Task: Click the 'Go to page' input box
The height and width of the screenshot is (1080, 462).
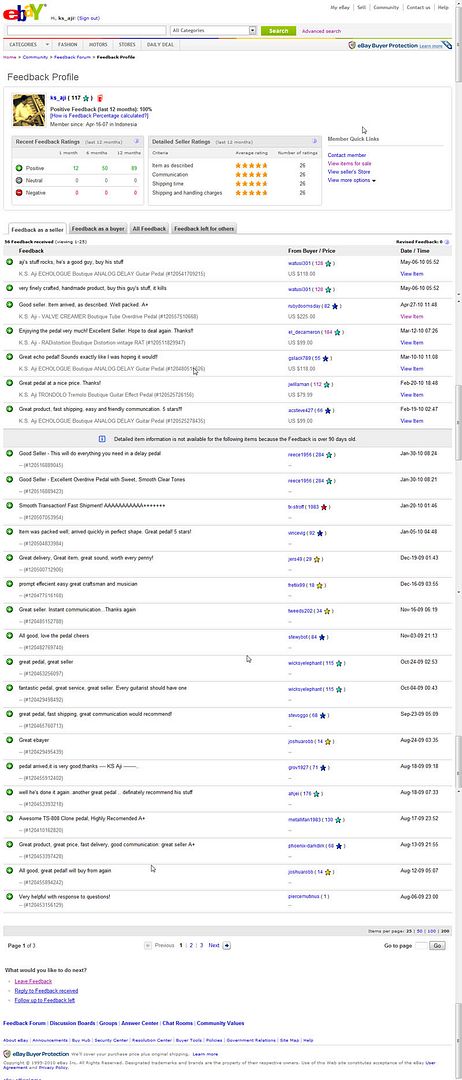Action: click(x=421, y=946)
